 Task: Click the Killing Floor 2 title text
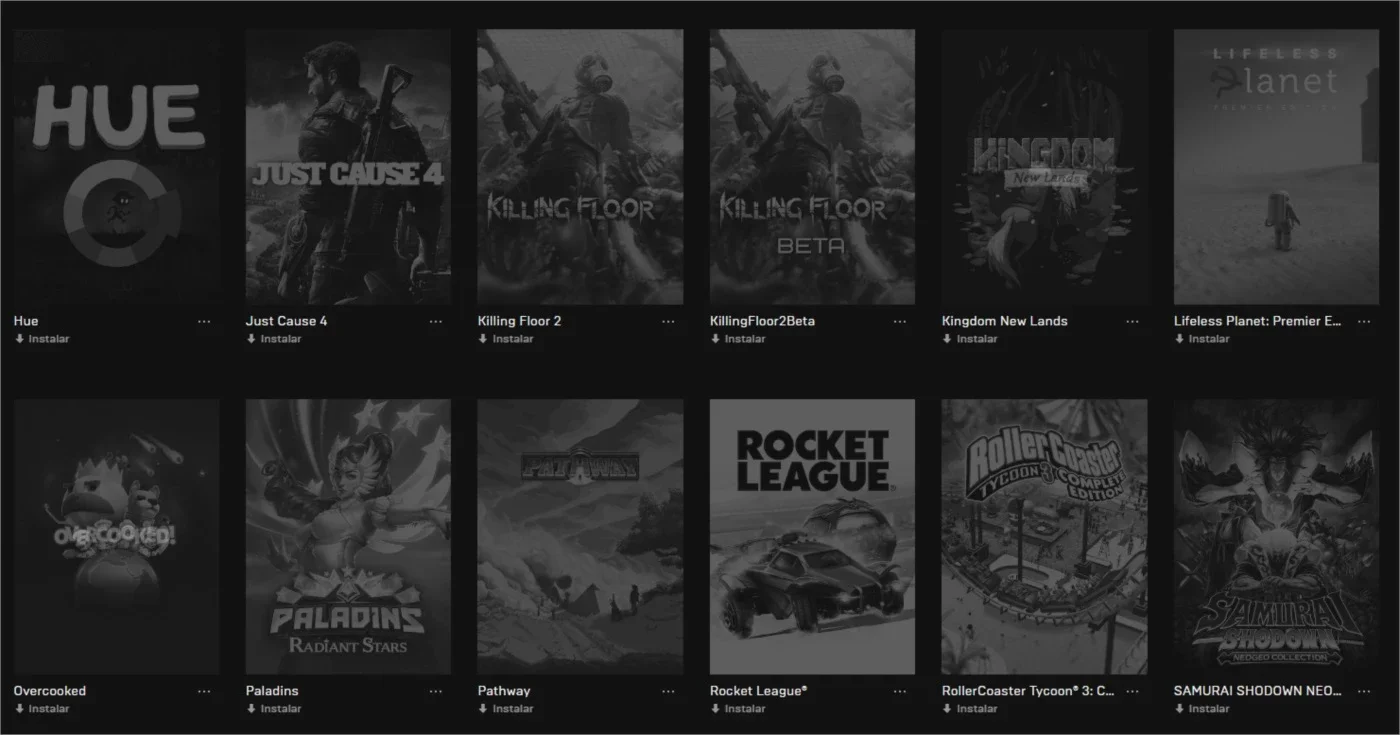(x=520, y=321)
